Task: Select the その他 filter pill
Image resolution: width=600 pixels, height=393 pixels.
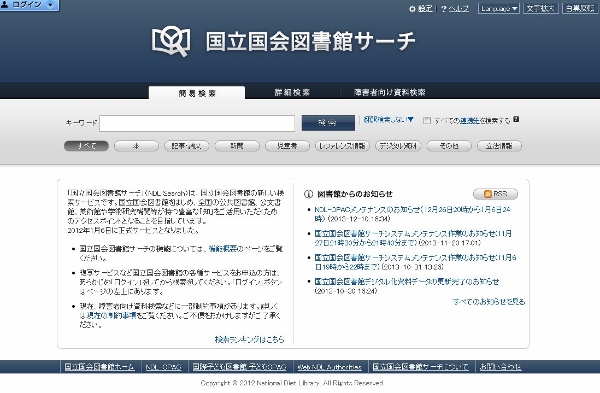Action: click(x=449, y=146)
